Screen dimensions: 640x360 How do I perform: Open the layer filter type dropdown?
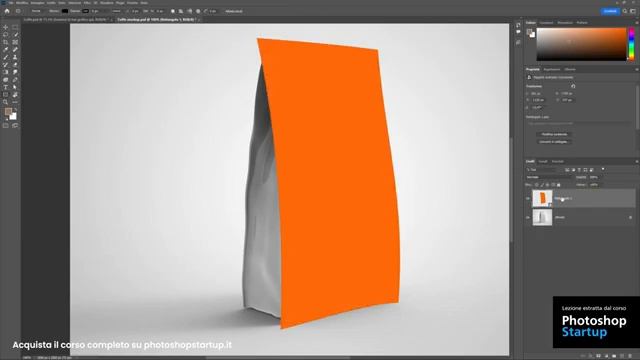tap(543, 170)
